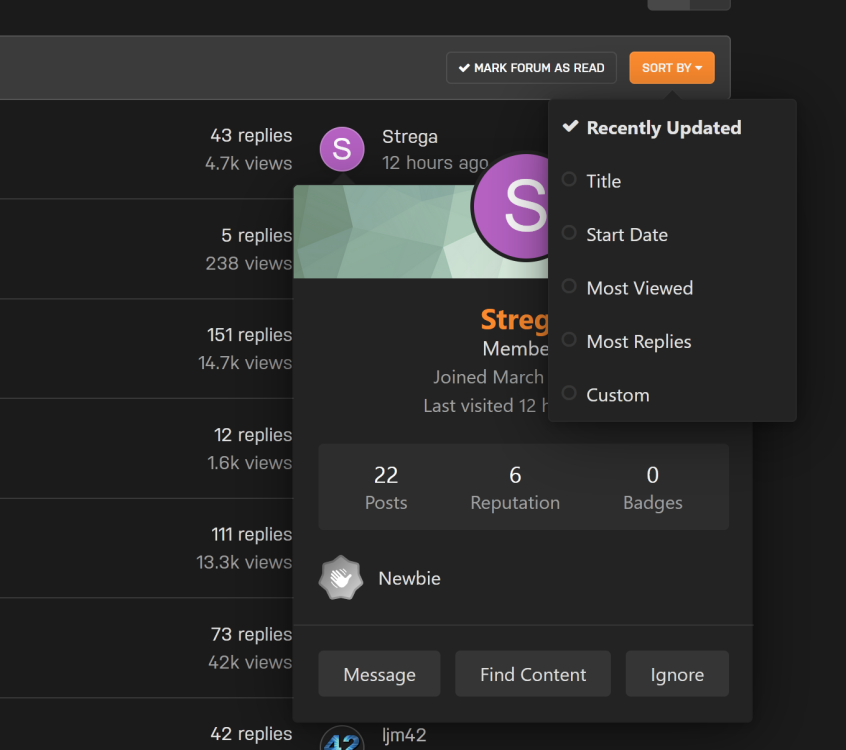The width and height of the screenshot is (846, 750).
Task: Click Strega's small purple S avatar
Action: point(342,149)
